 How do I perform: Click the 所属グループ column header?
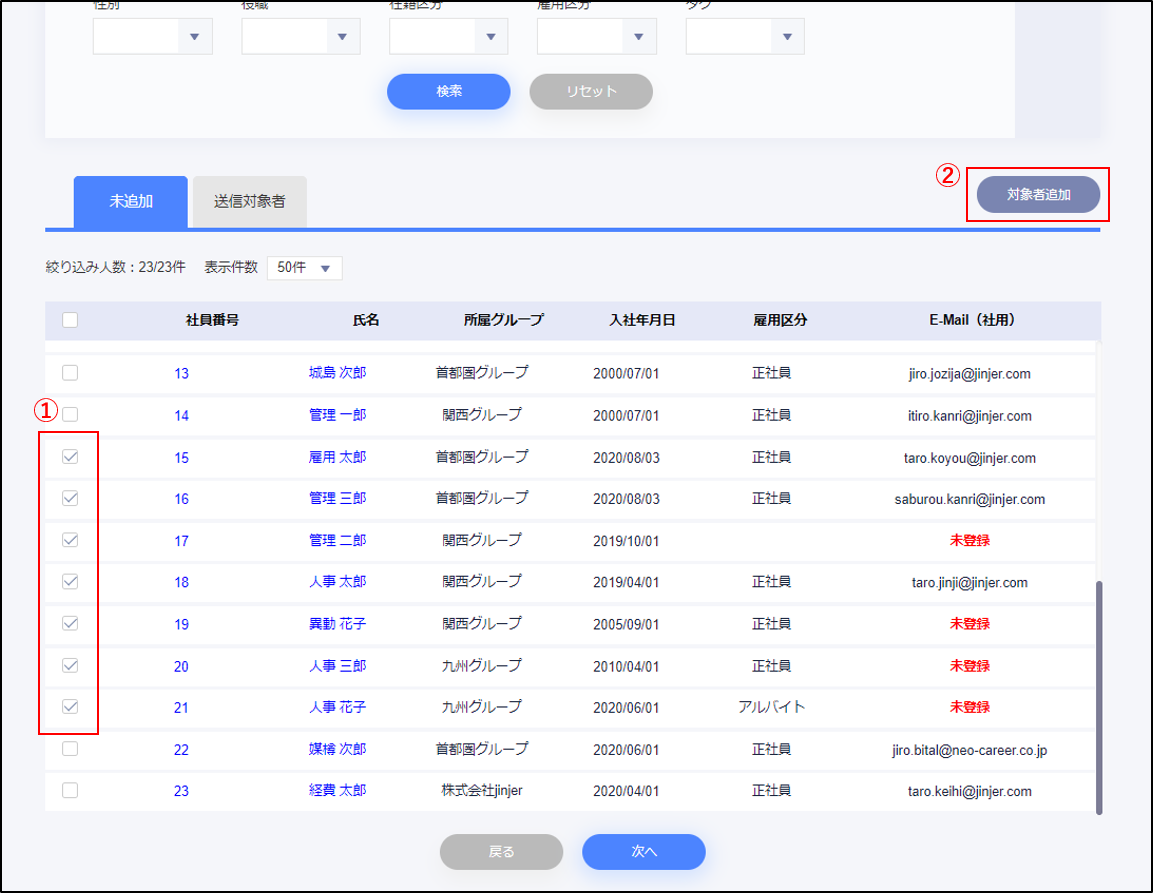pos(504,320)
